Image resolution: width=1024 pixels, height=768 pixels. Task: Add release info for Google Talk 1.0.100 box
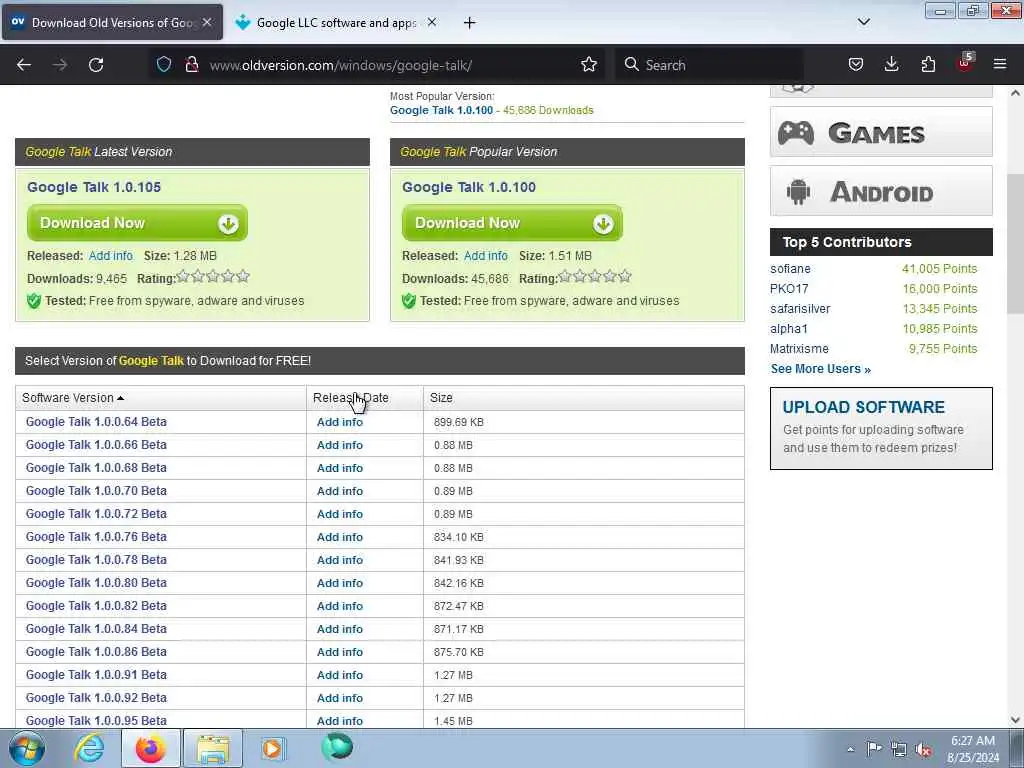coord(485,256)
